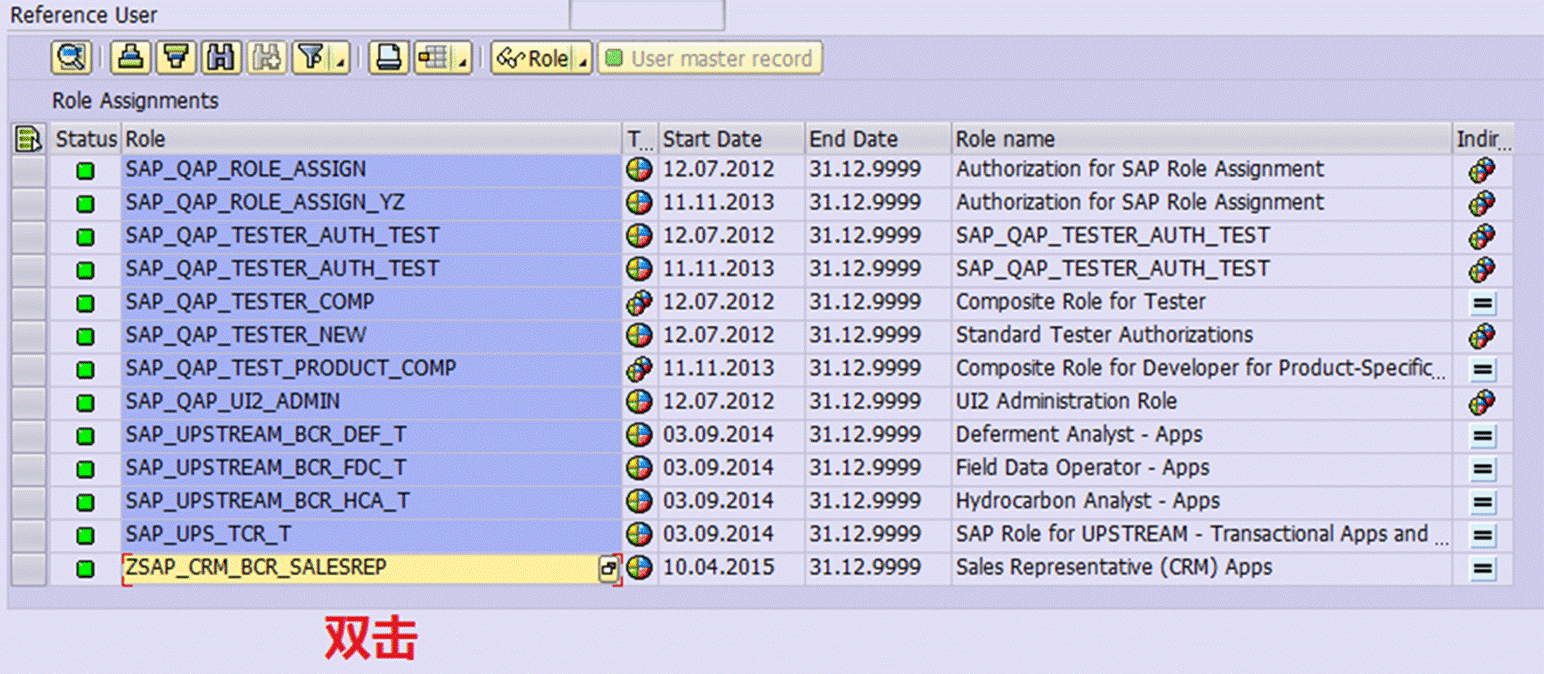1544x674 pixels.
Task: Toggle the row selector for SAP_QAP_ROLE_ASSIGN
Action: pyautogui.click(x=29, y=170)
